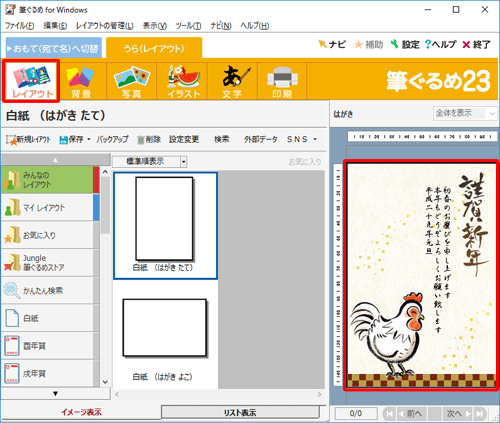Click the 0/0 page counter field
The width and height of the screenshot is (500, 423).
point(356,414)
